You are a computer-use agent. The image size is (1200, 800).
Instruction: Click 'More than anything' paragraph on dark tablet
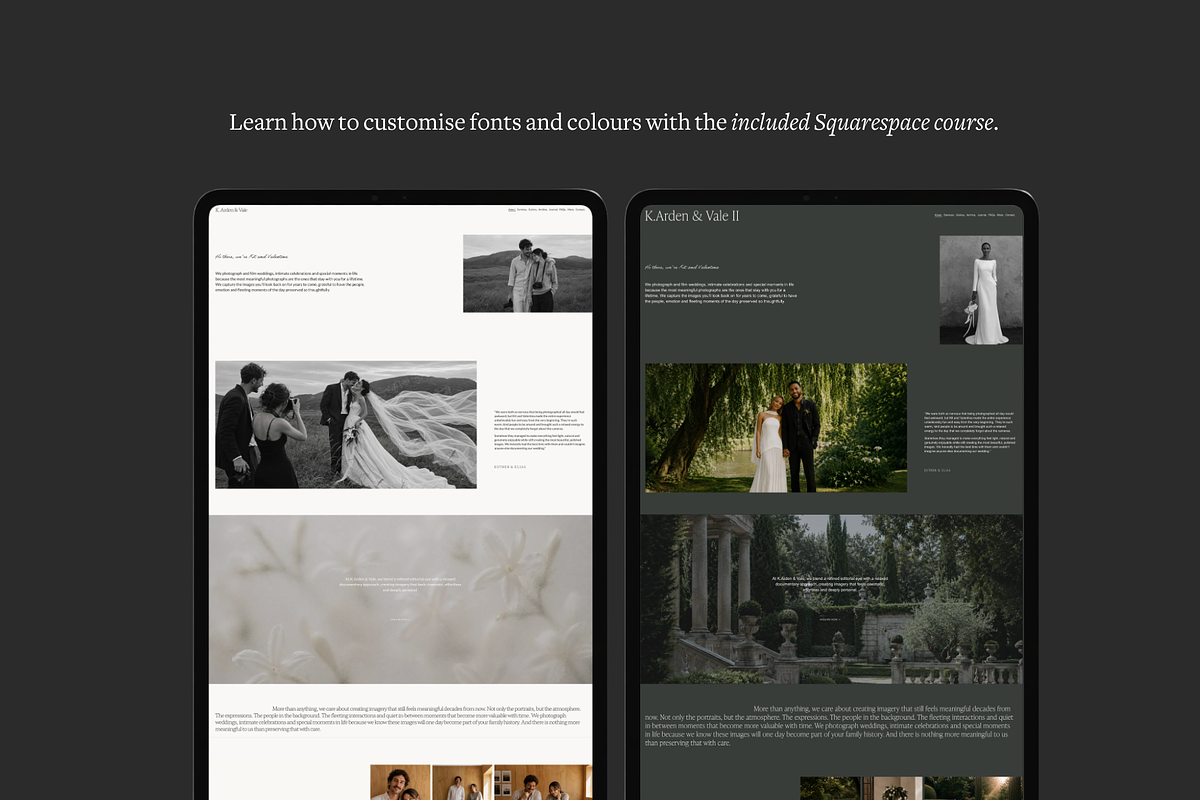click(x=830, y=725)
